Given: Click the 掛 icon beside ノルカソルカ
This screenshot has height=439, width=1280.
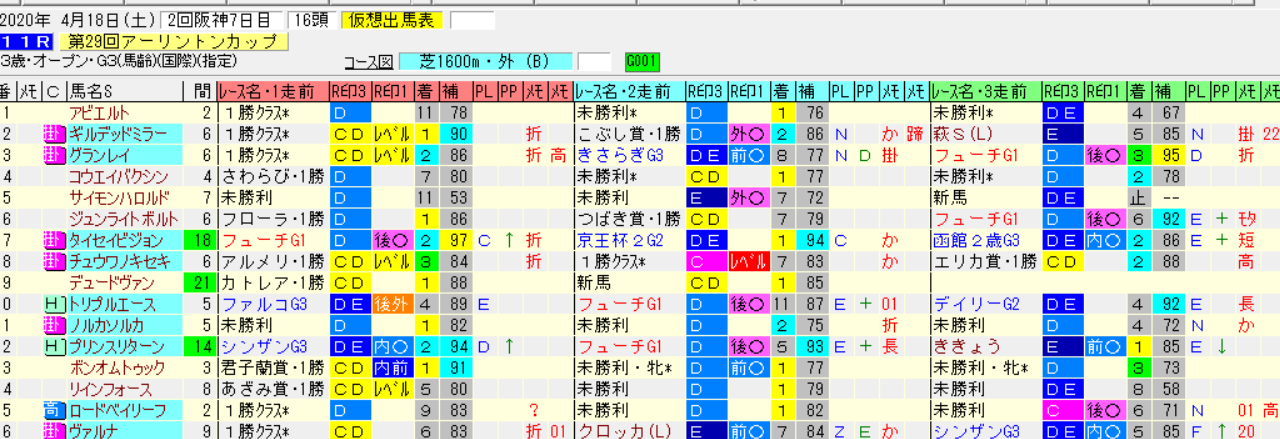Looking at the screenshot, I should tap(54, 325).
